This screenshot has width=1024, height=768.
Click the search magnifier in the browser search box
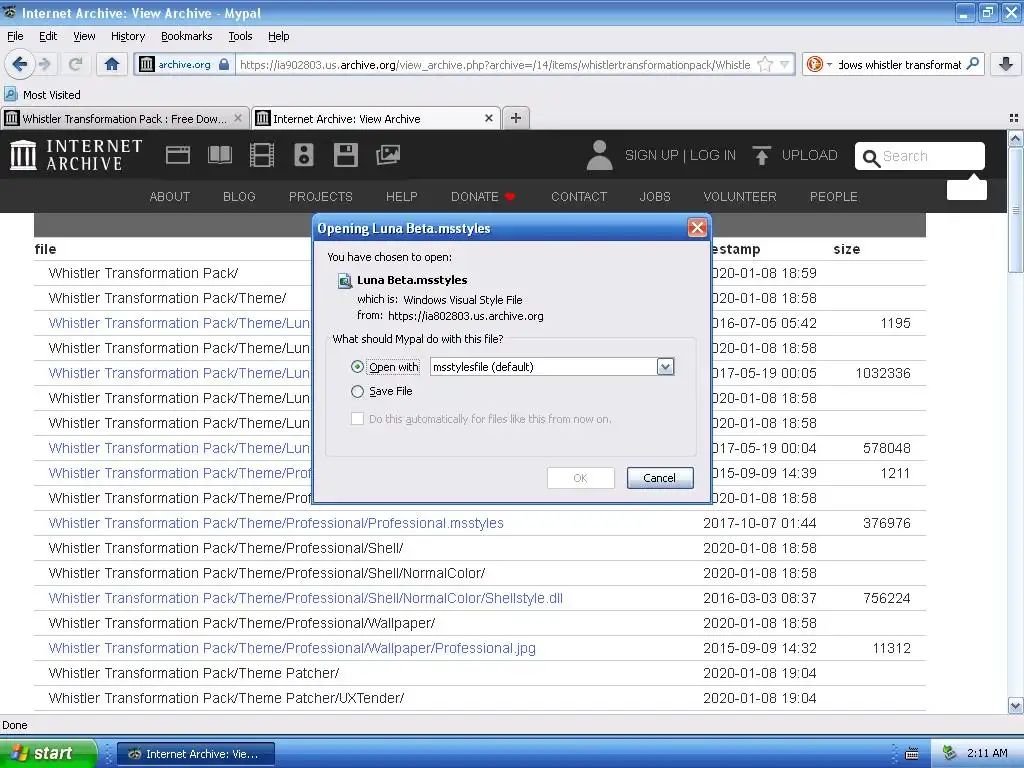click(972, 64)
